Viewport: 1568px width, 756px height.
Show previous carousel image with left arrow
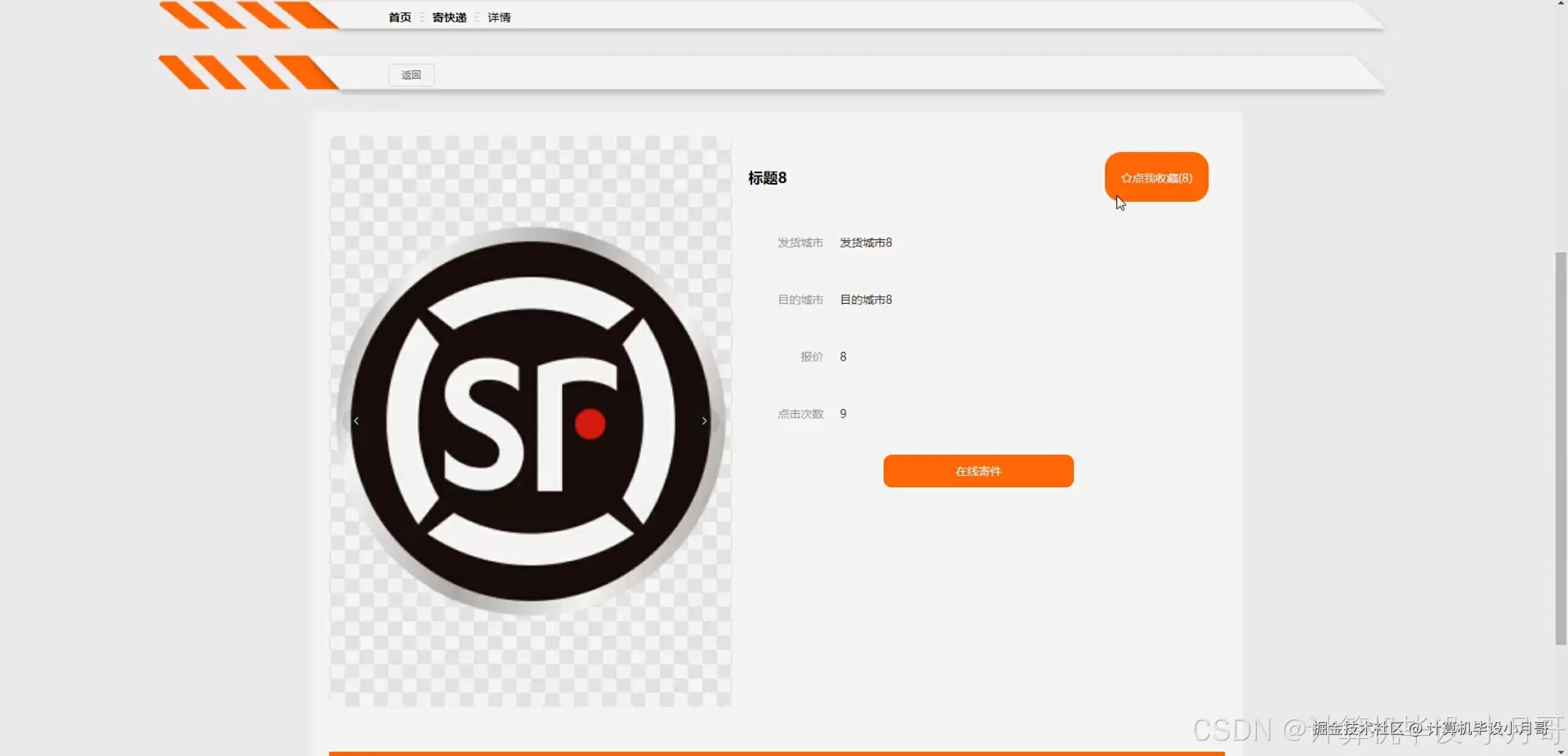click(356, 421)
